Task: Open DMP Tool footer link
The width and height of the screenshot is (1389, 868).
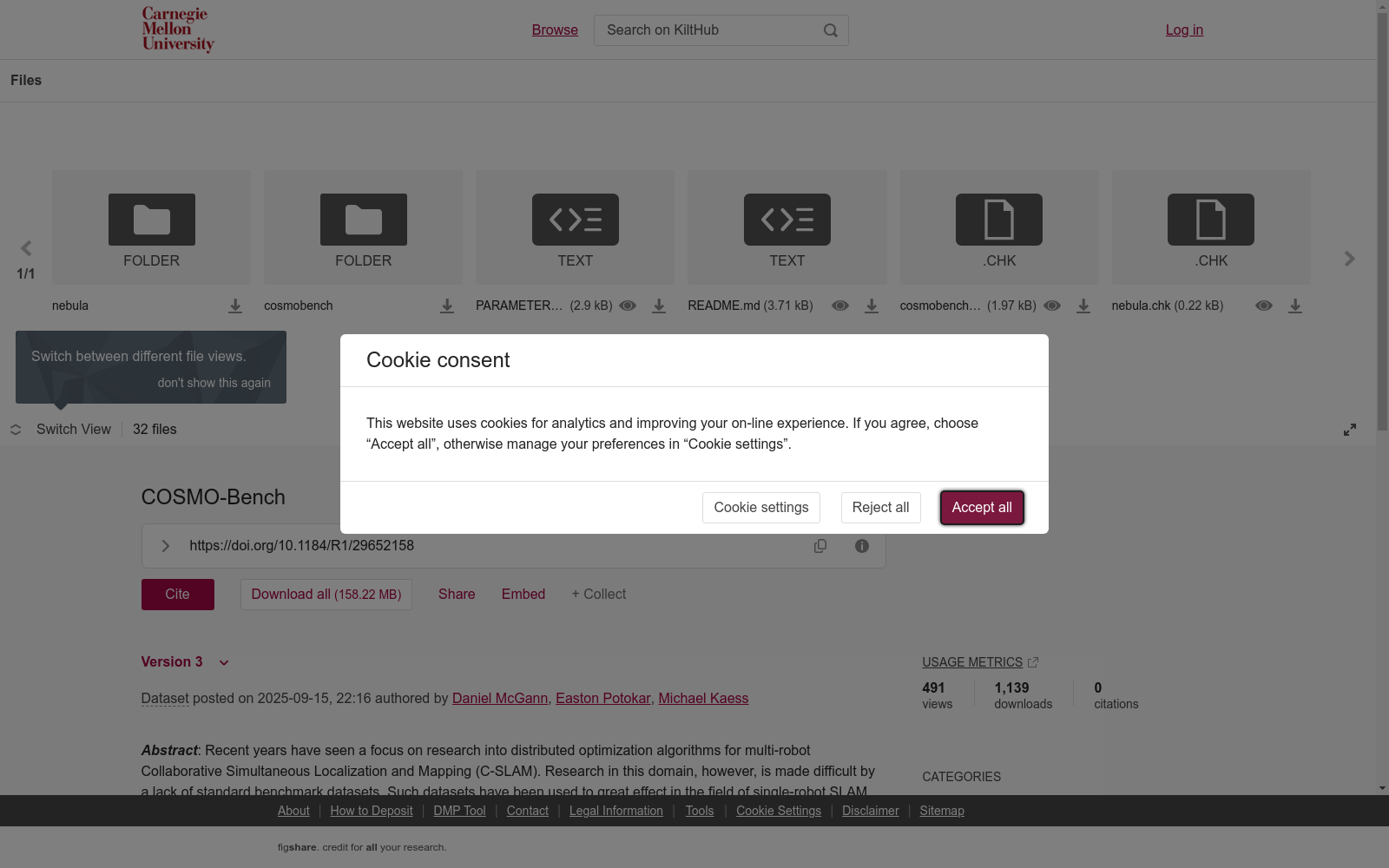Action: 459,811
